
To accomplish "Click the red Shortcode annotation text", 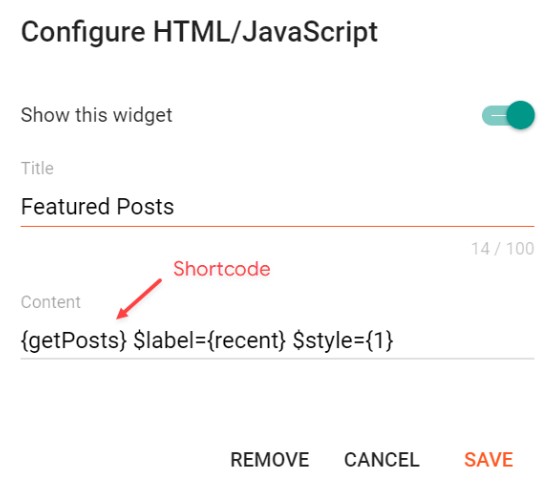I will pyautogui.click(x=222, y=269).
